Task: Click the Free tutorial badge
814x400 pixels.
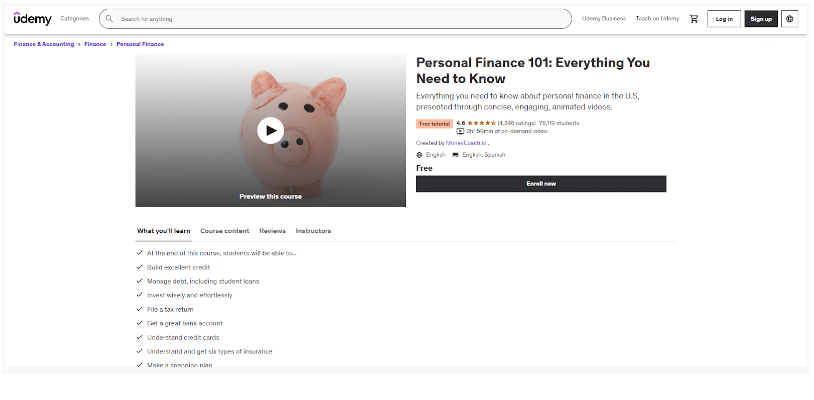Action: [435, 124]
